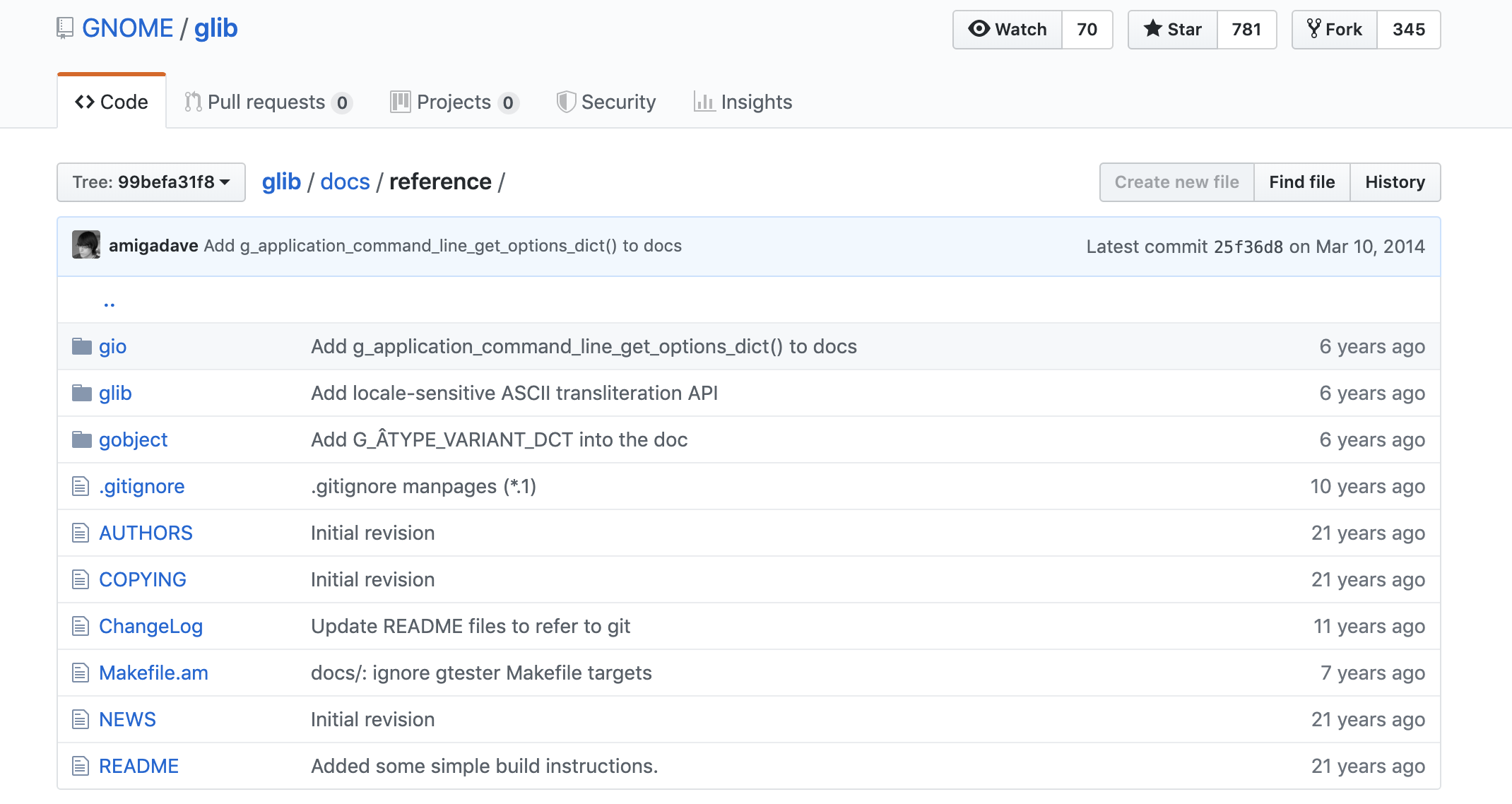
Task: Click the glib folder icon in file list
Action: tap(82, 393)
